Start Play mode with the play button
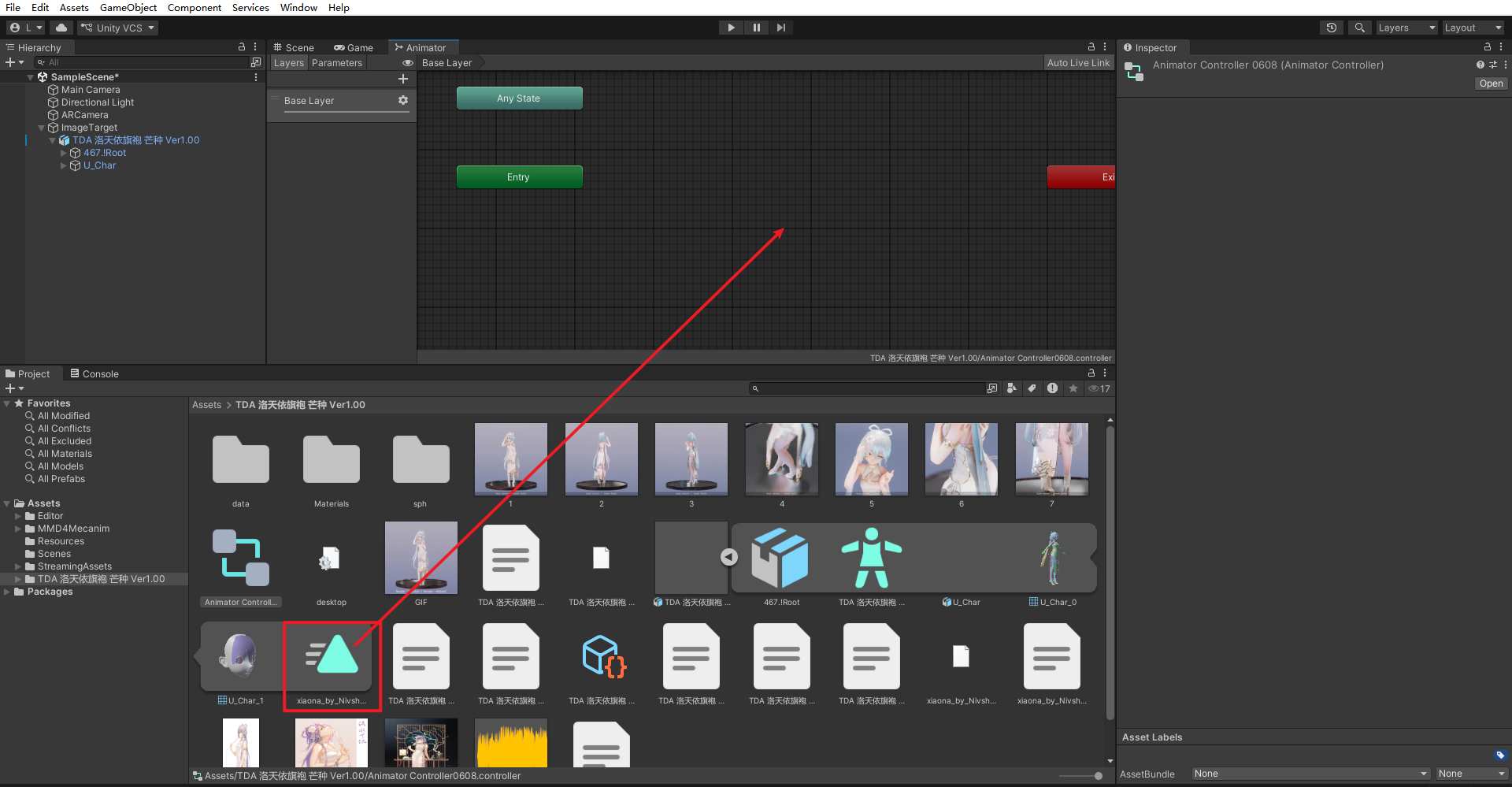Image resolution: width=1512 pixels, height=787 pixels. [731, 28]
